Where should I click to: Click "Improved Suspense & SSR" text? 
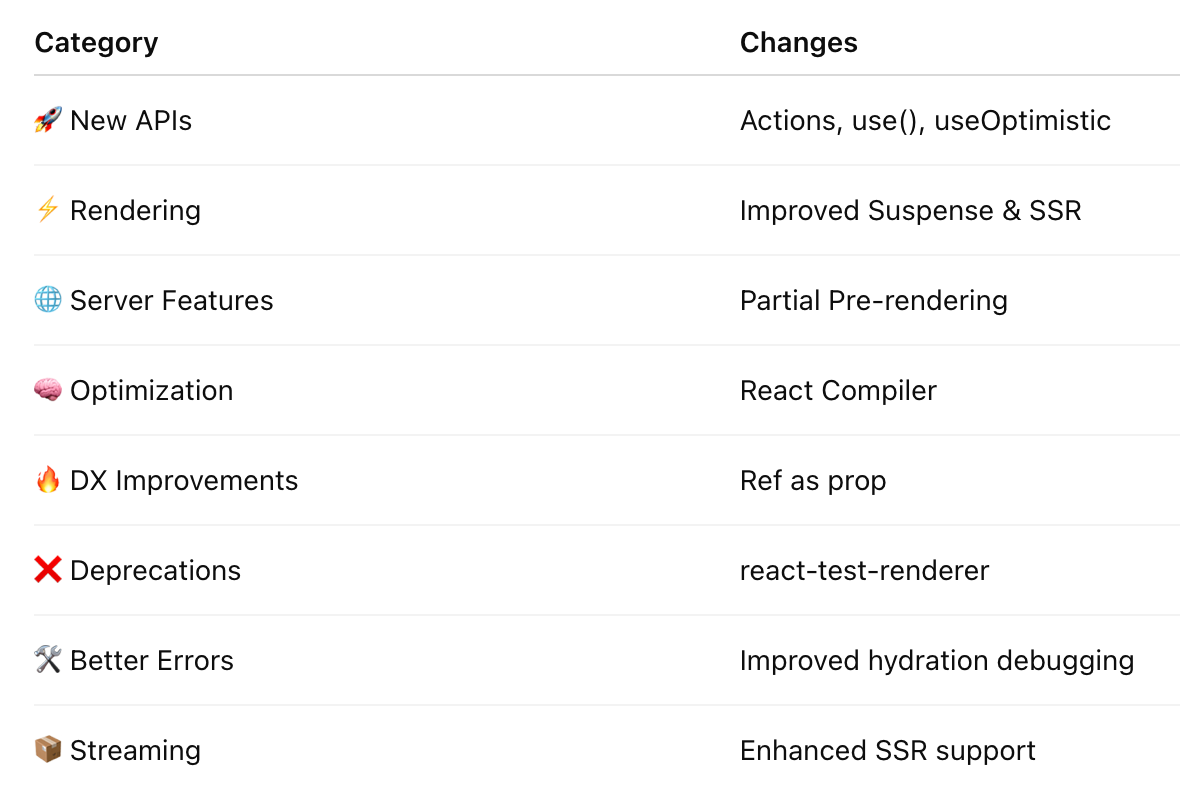click(911, 211)
